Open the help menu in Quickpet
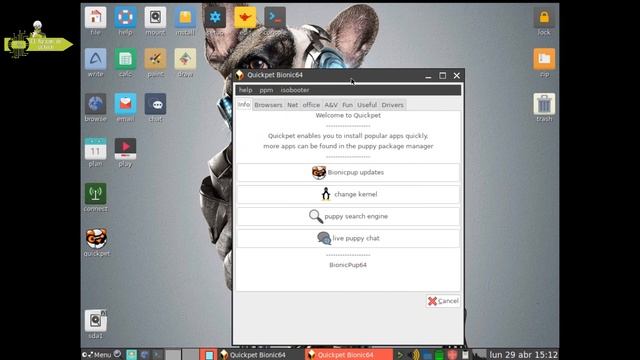Image resolution: width=640 pixels, height=360 pixels. click(x=245, y=90)
